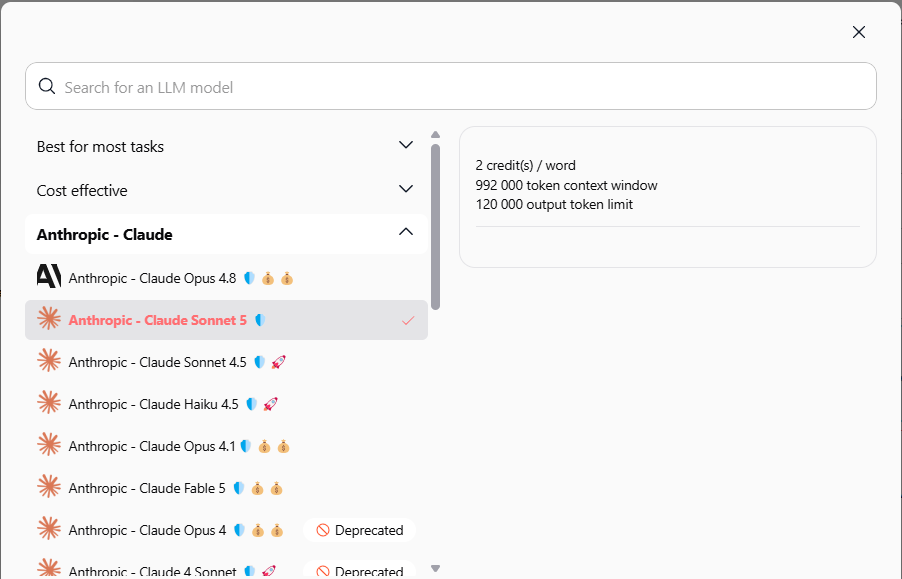Focus the Search for an LLM model field

pos(451,86)
